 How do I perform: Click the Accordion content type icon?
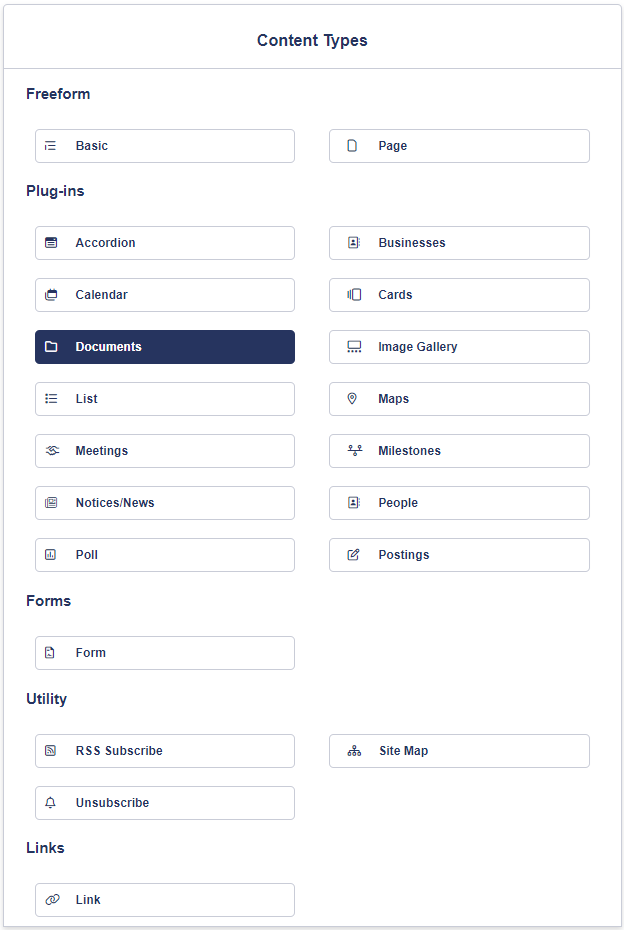point(52,243)
